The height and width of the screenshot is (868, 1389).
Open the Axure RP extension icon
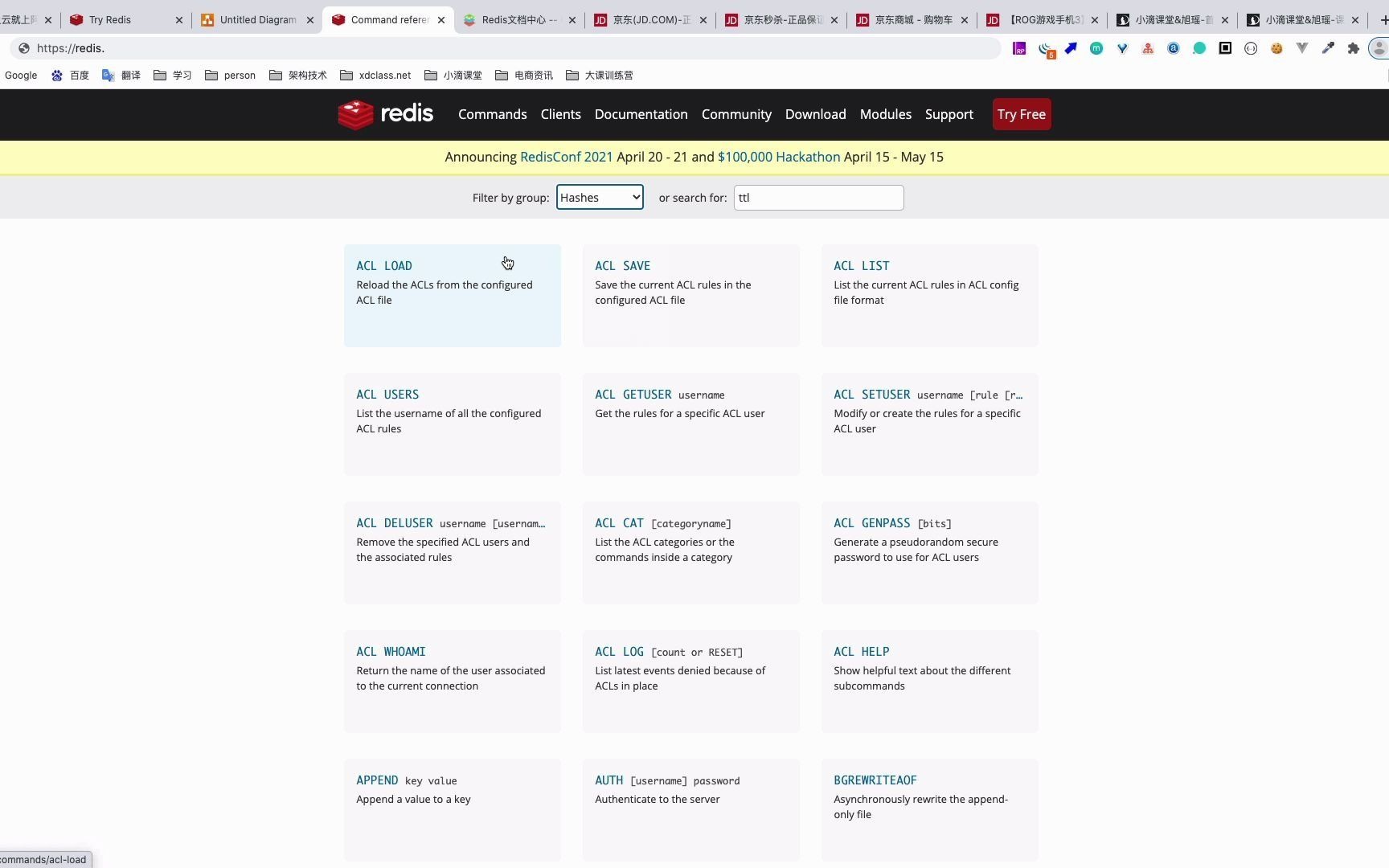click(1019, 48)
